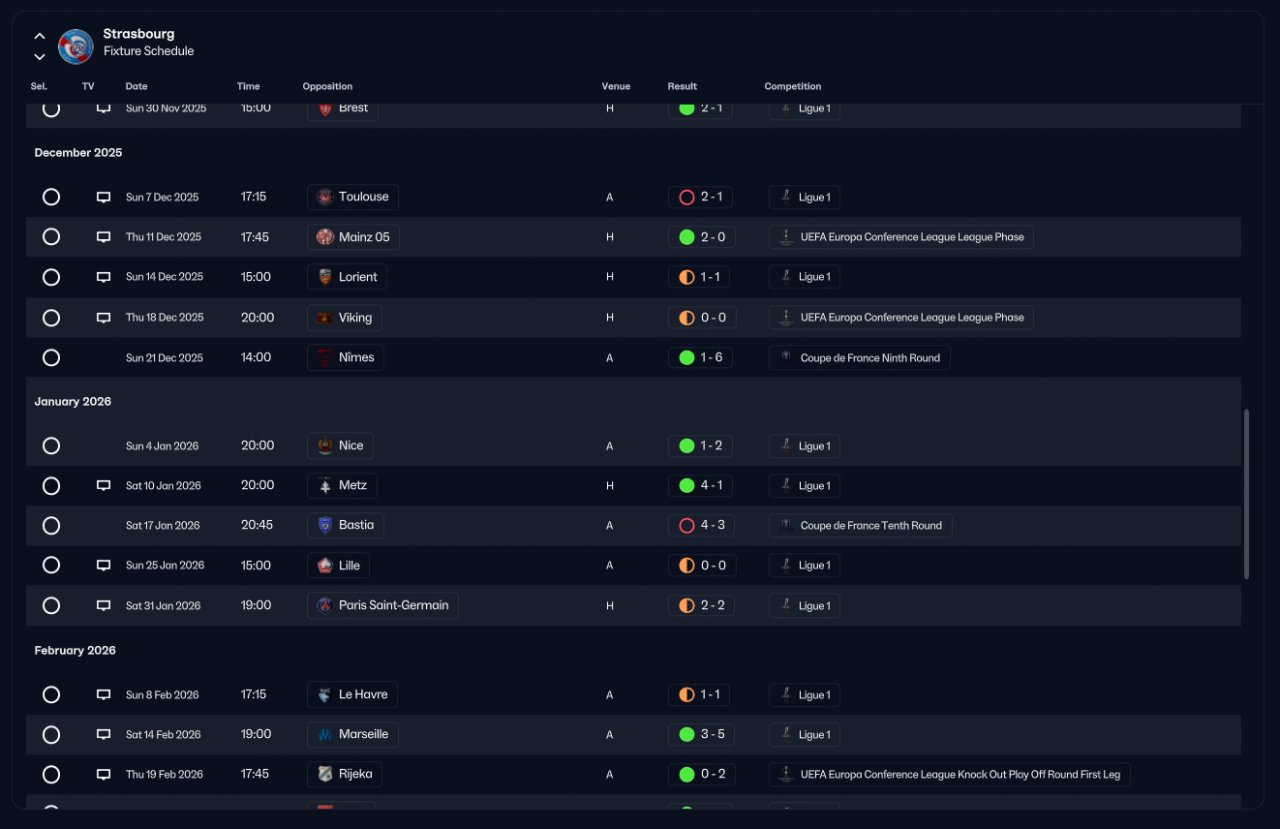Click the fixture list vertical scrollbar

click(x=1246, y=493)
